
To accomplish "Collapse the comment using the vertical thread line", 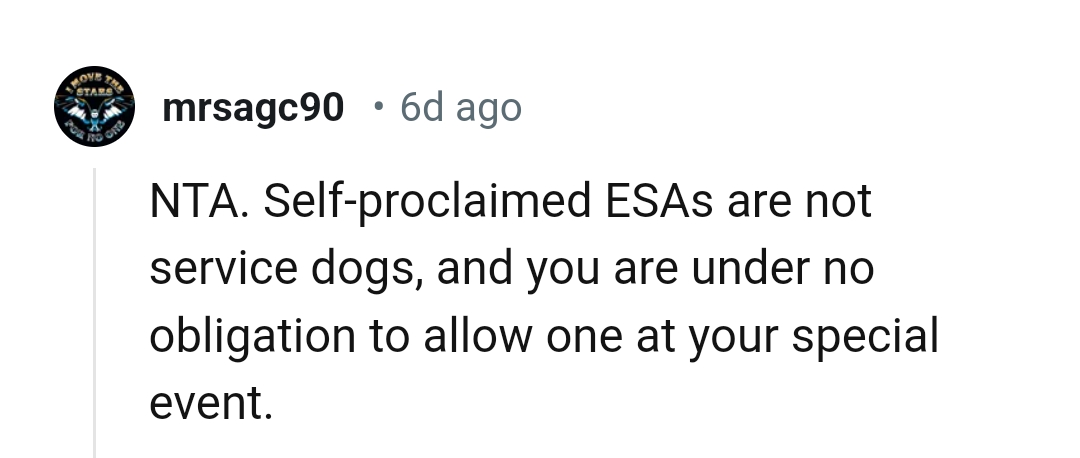I will [x=95, y=312].
